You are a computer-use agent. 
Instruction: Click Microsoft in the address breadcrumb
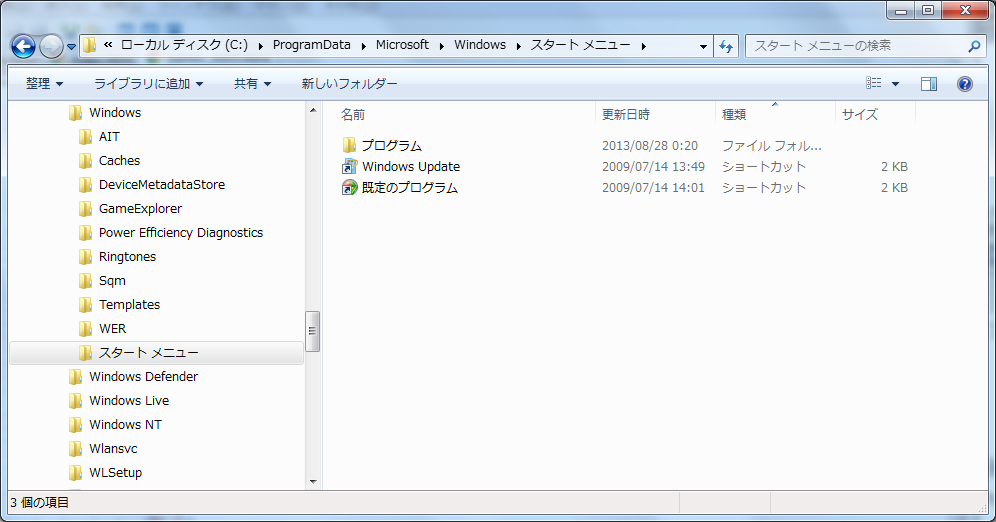click(402, 45)
